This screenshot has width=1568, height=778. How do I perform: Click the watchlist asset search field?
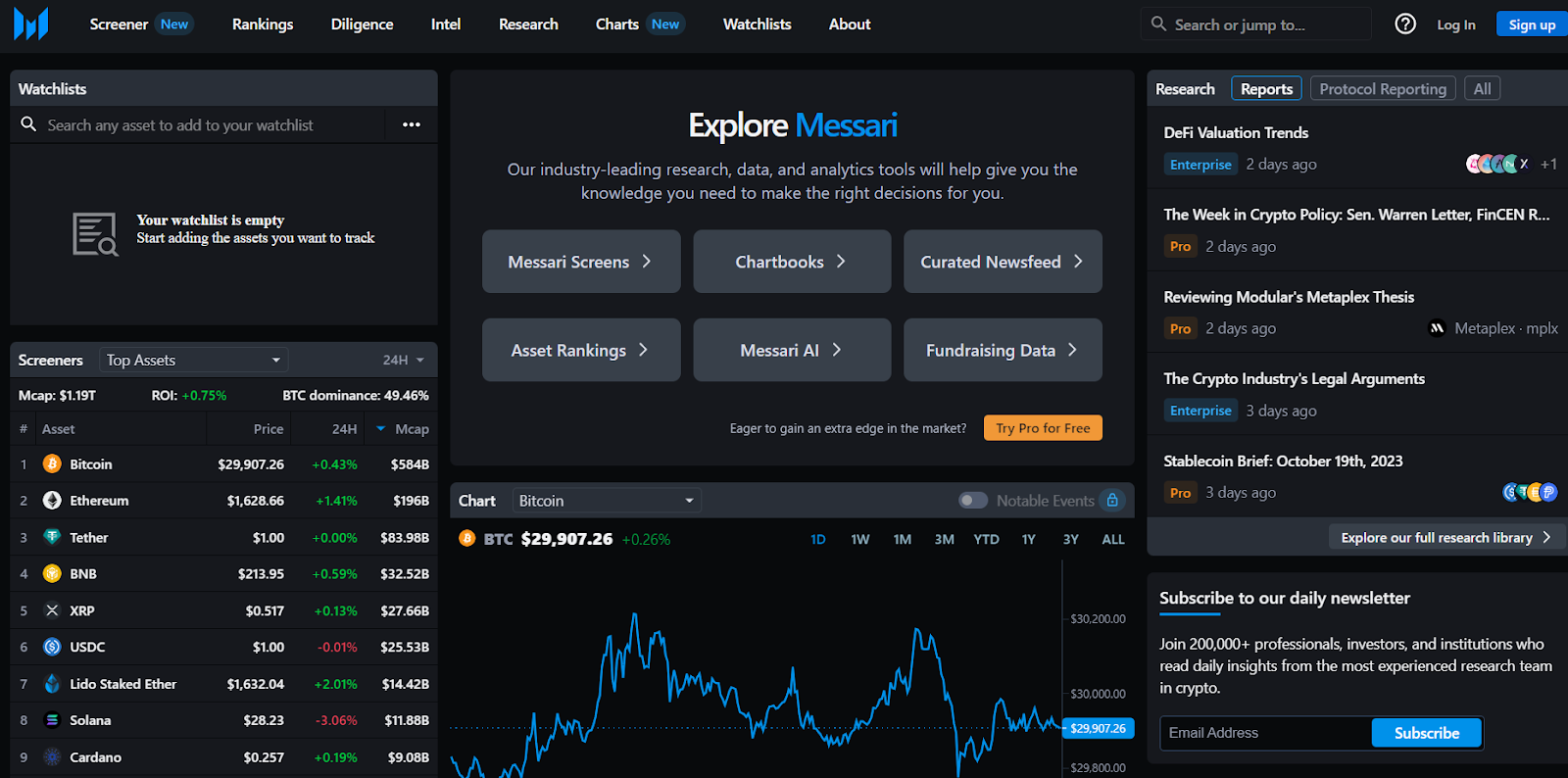click(x=198, y=124)
